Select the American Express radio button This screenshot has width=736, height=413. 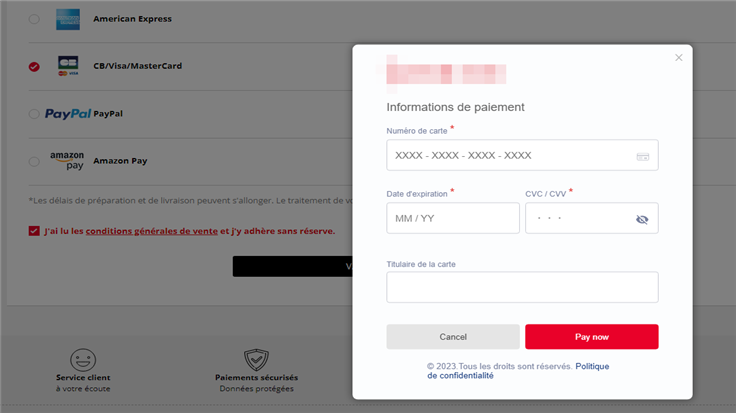pos(35,19)
